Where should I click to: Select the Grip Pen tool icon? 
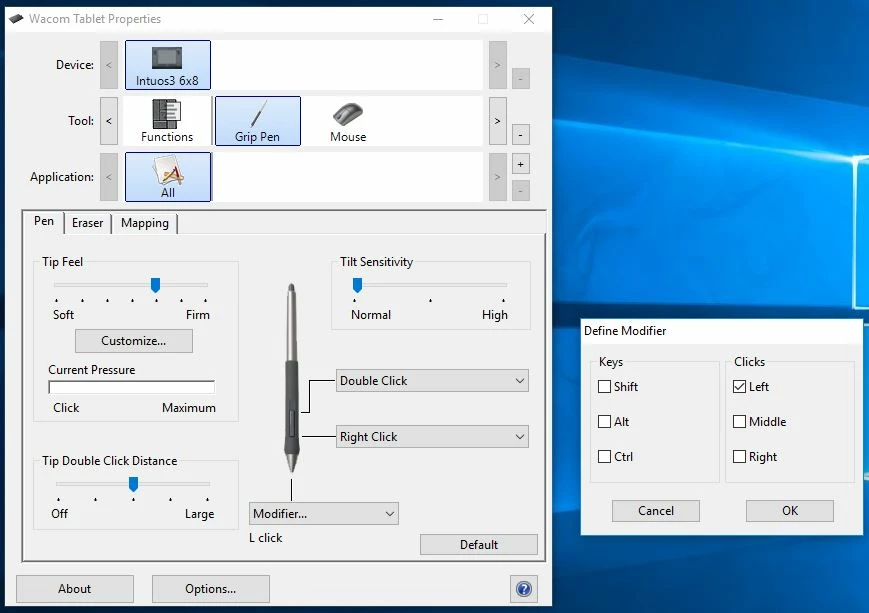click(x=258, y=121)
